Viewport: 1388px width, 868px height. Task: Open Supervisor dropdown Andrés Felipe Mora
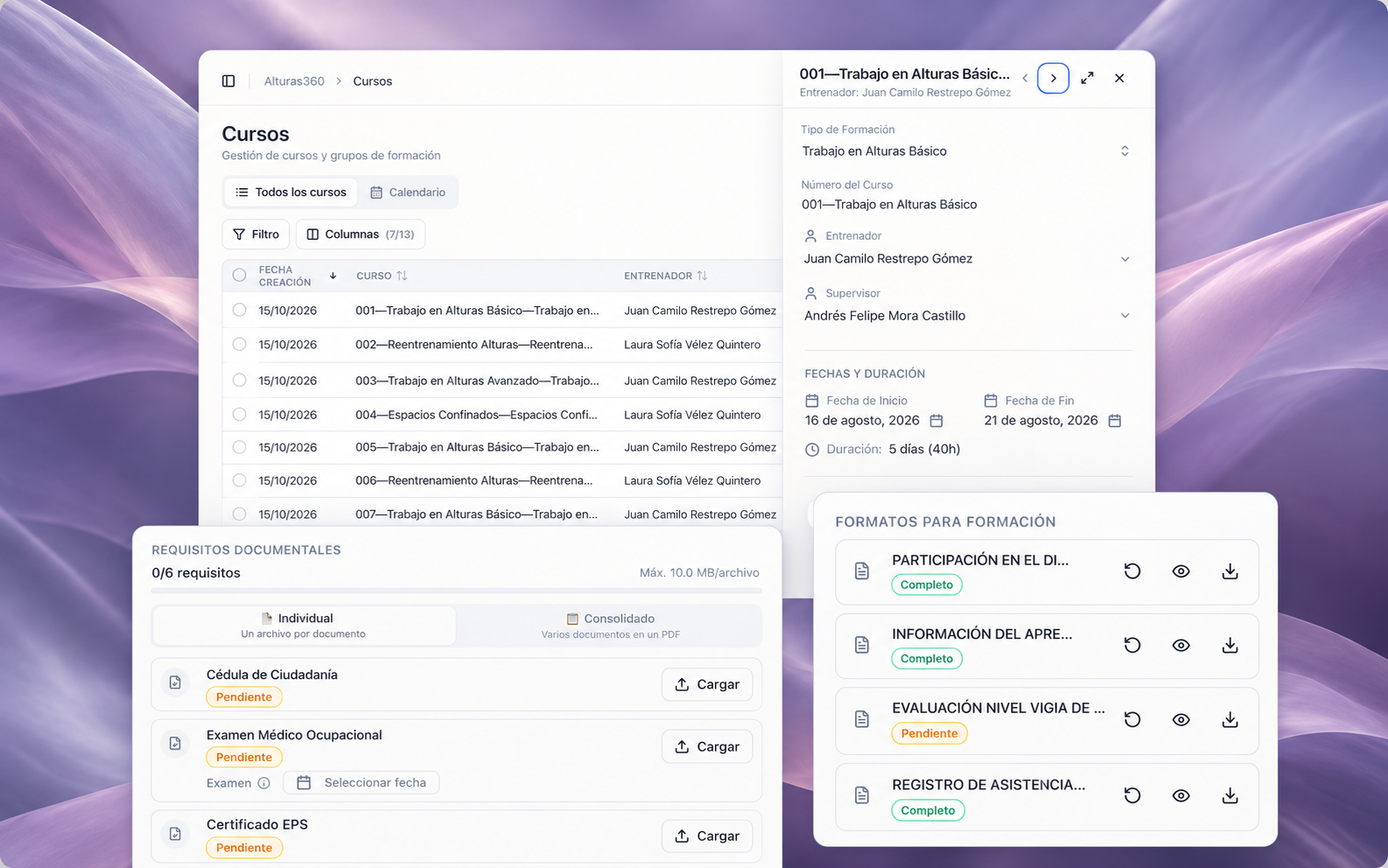click(966, 316)
